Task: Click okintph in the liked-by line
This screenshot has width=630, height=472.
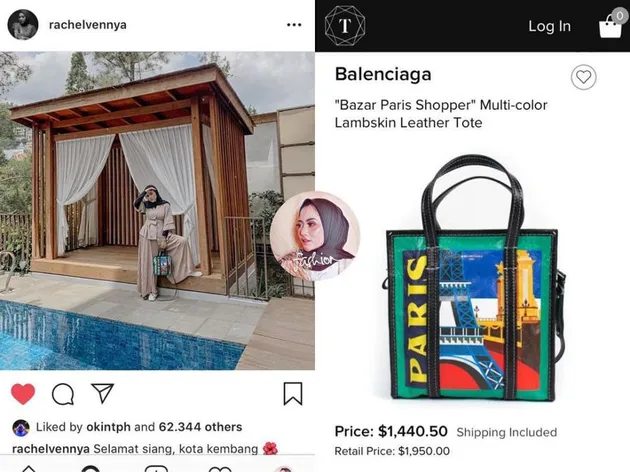Action: pyautogui.click(x=108, y=427)
